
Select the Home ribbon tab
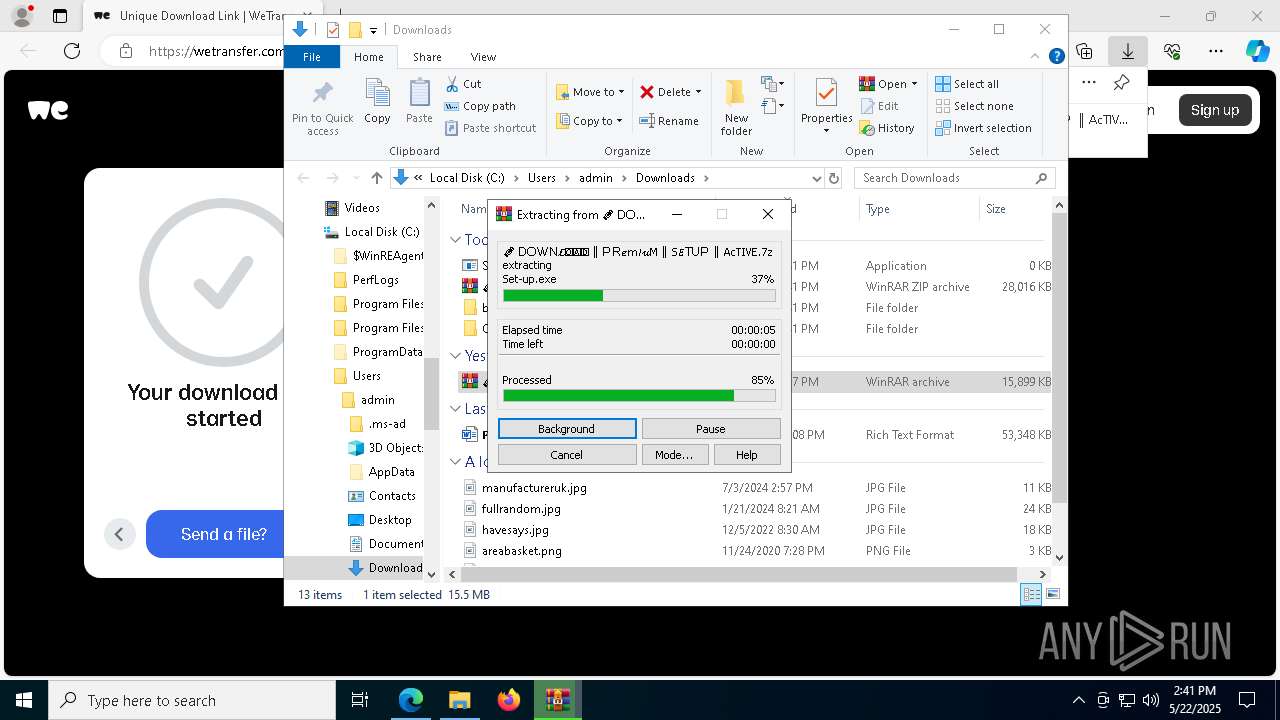click(368, 57)
